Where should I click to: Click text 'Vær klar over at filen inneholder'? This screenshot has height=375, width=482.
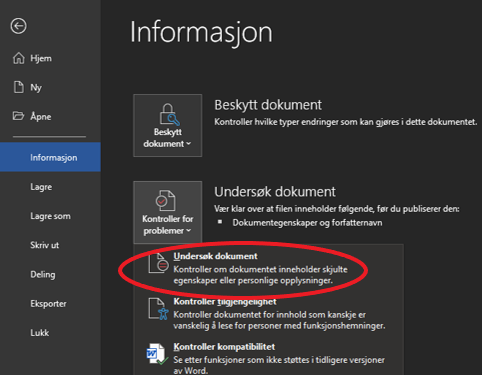pos(275,209)
